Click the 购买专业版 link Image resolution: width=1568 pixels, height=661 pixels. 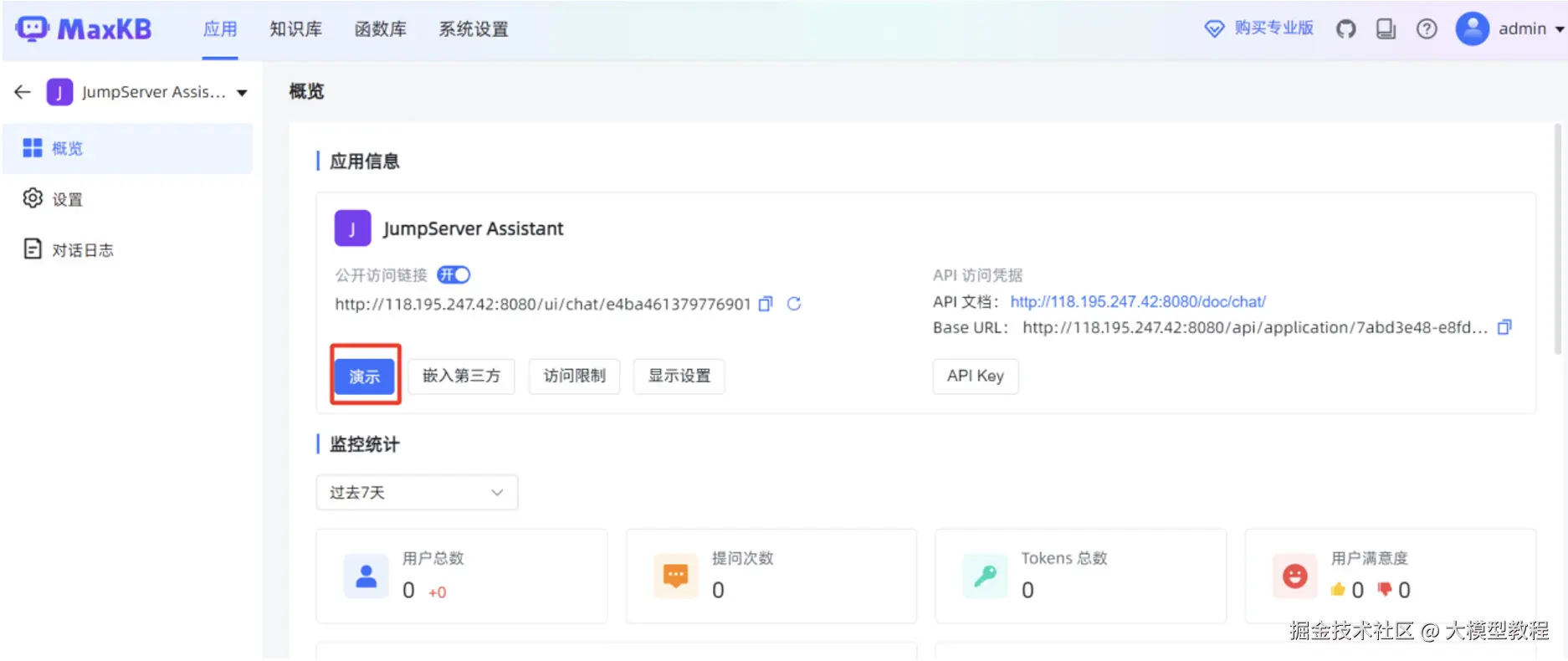1274,28
